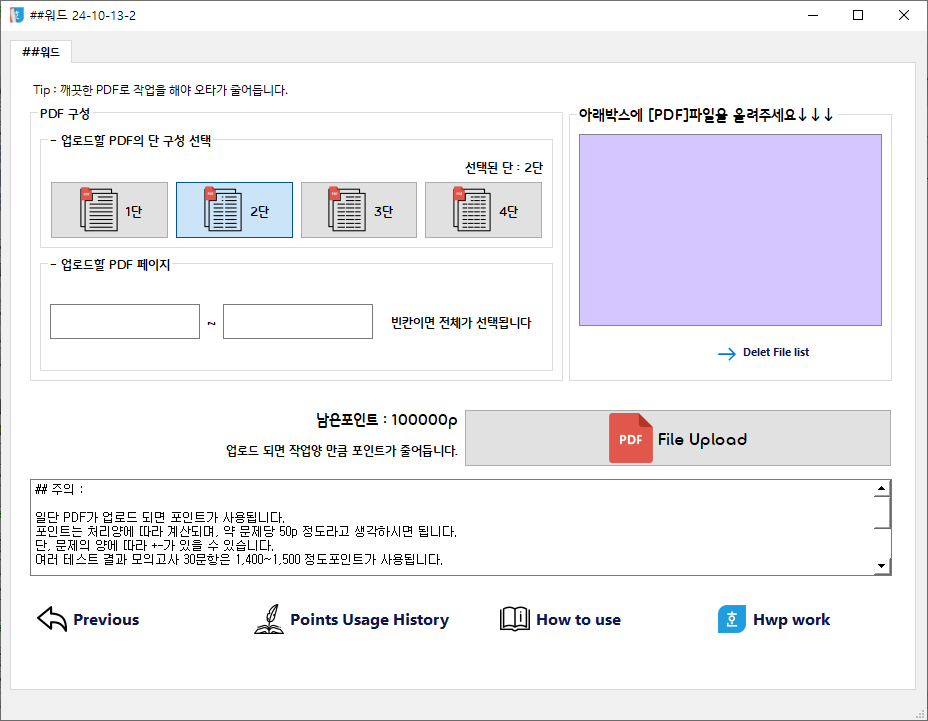Click the 3단 document page icon
The width and height of the screenshot is (928, 721).
[347, 209]
